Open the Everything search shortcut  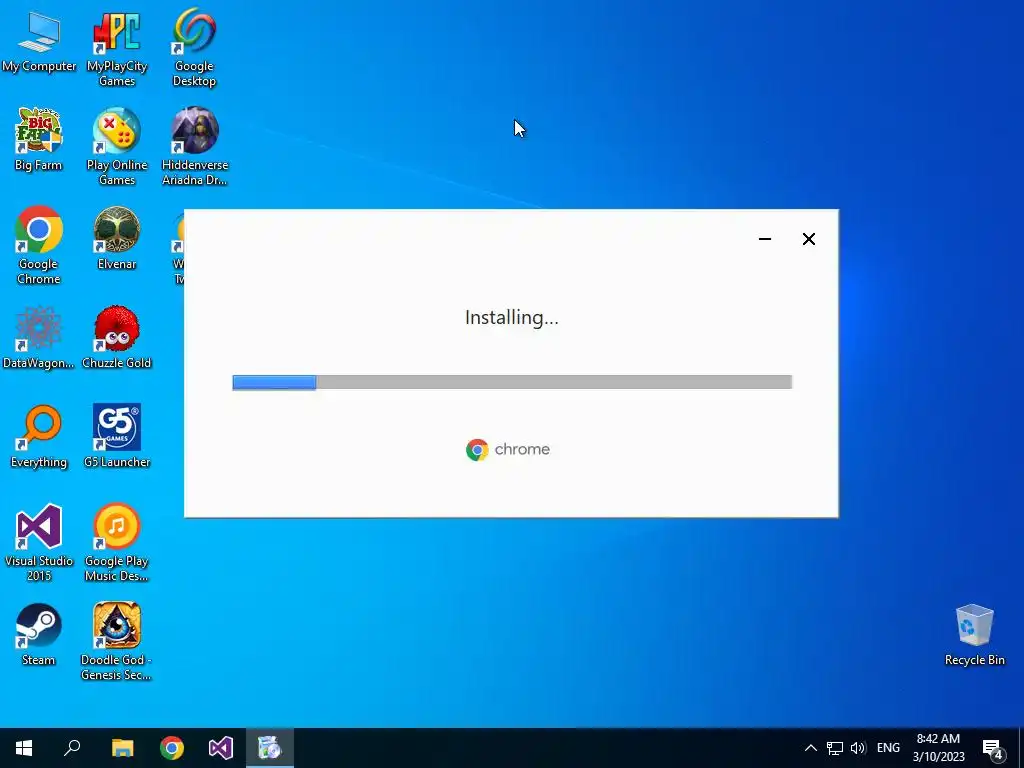coord(39,437)
